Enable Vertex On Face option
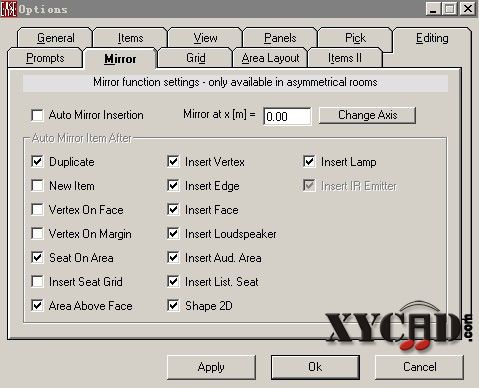This screenshot has width=479, height=388. click(37, 210)
